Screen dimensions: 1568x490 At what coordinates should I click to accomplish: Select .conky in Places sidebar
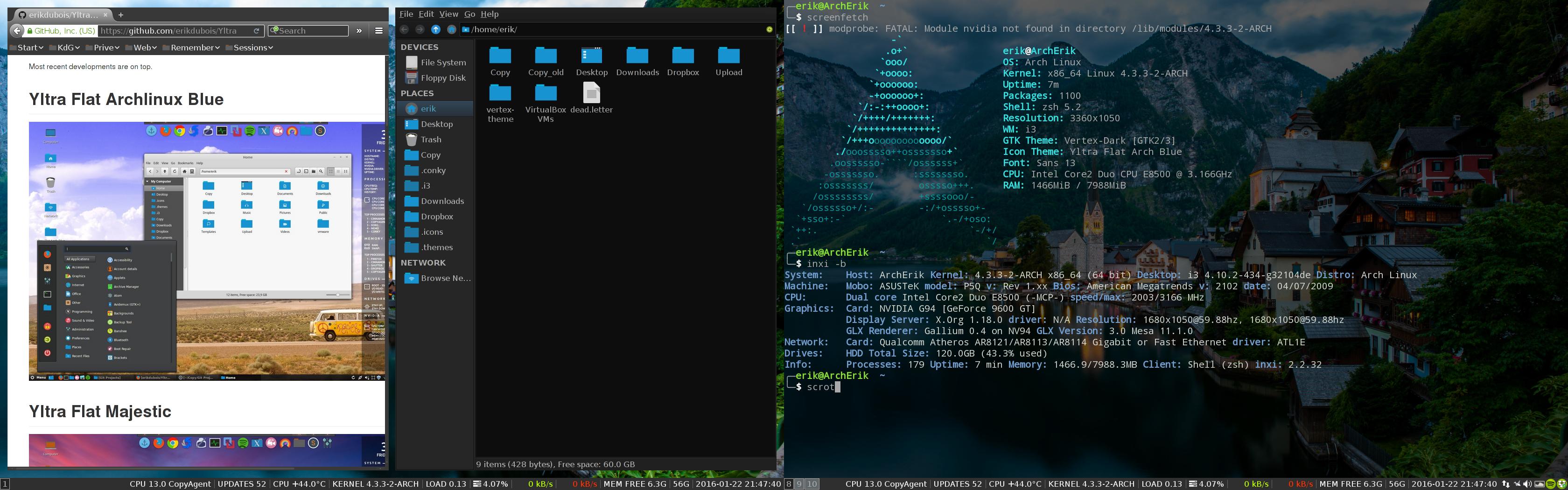tap(436, 170)
